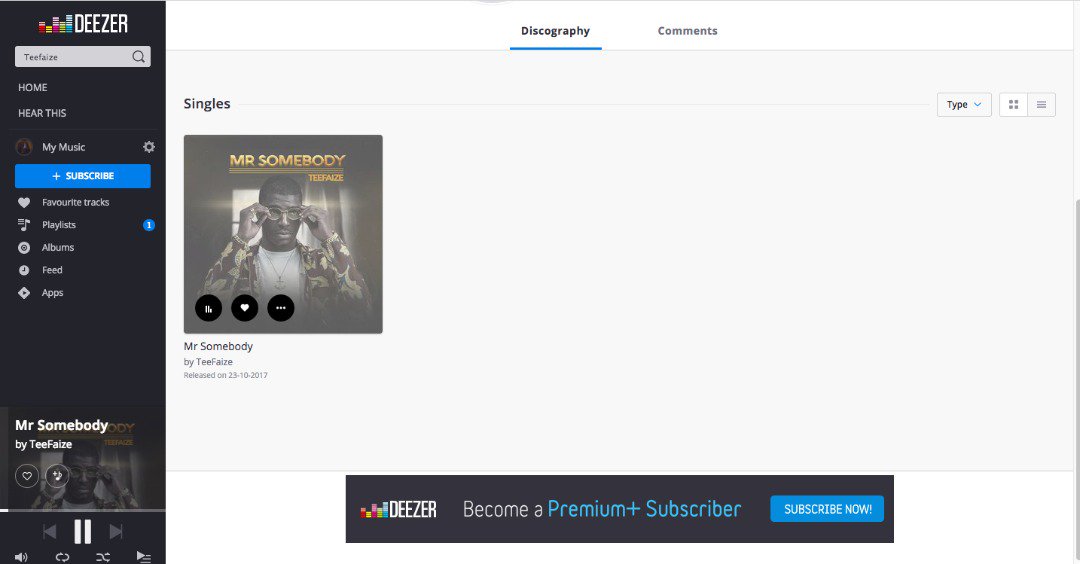Open the TeeFaize artist link below album

click(x=214, y=362)
